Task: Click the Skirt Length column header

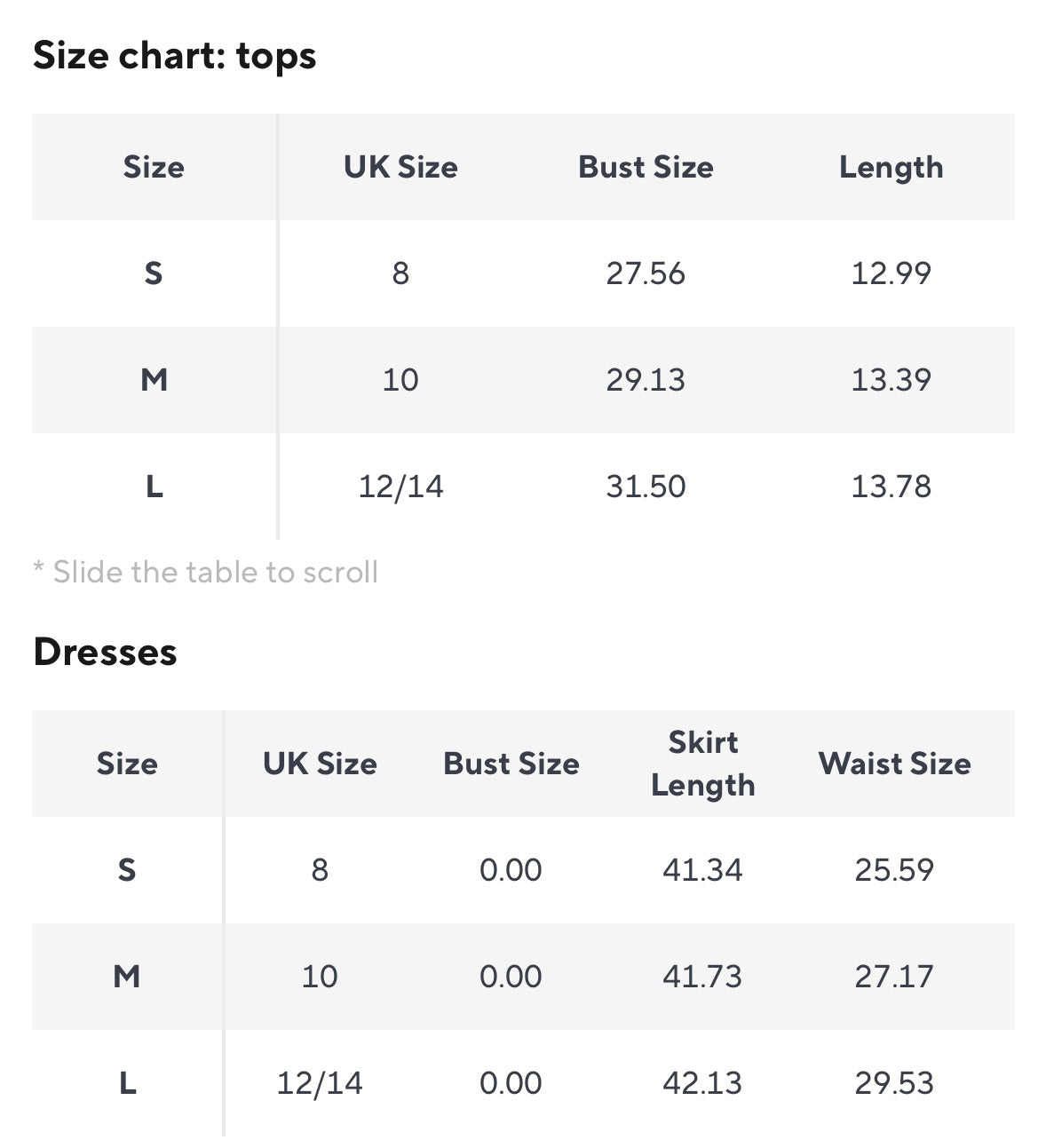Action: tap(702, 764)
